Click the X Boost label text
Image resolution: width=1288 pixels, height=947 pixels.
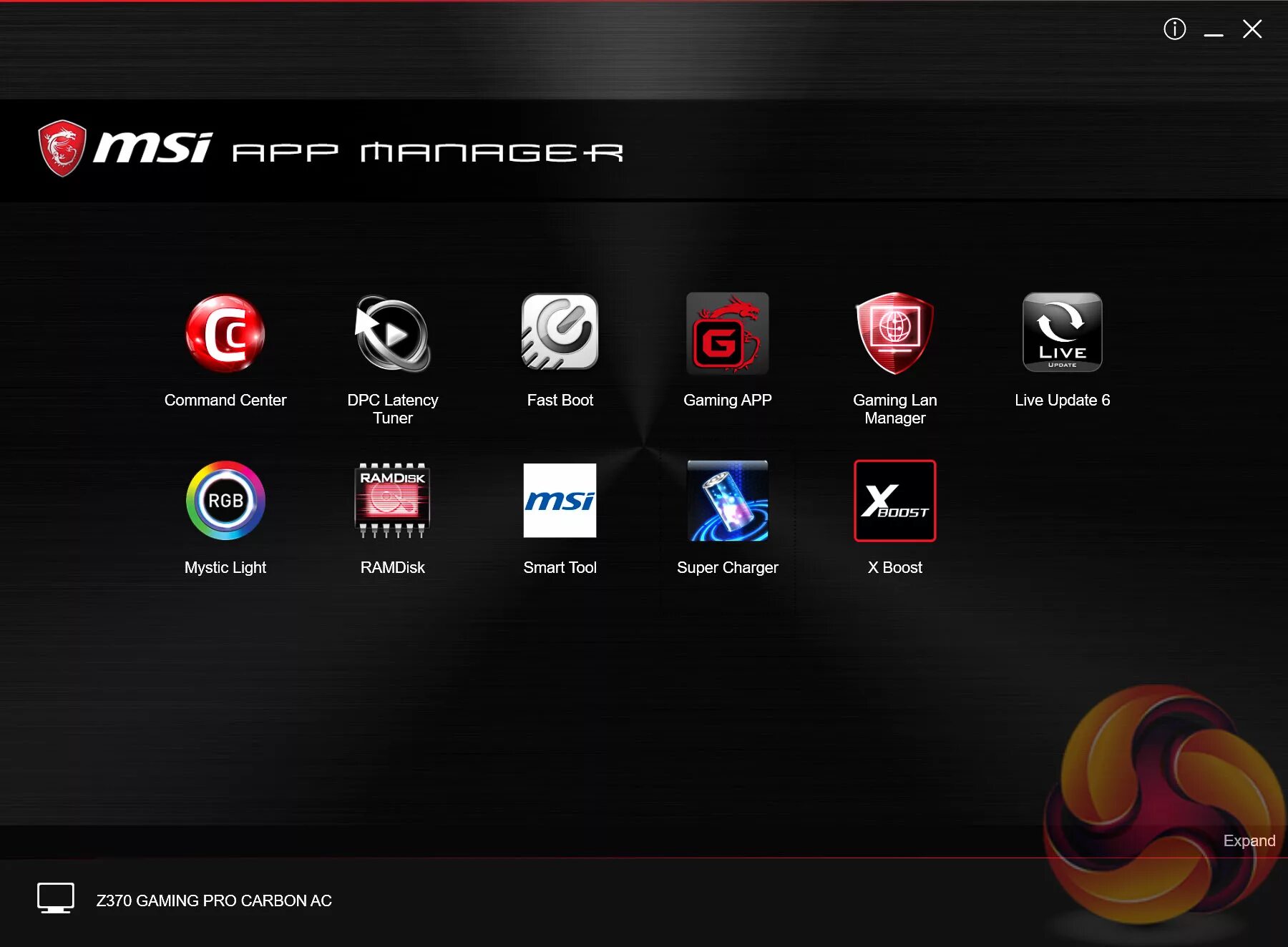[x=895, y=568]
